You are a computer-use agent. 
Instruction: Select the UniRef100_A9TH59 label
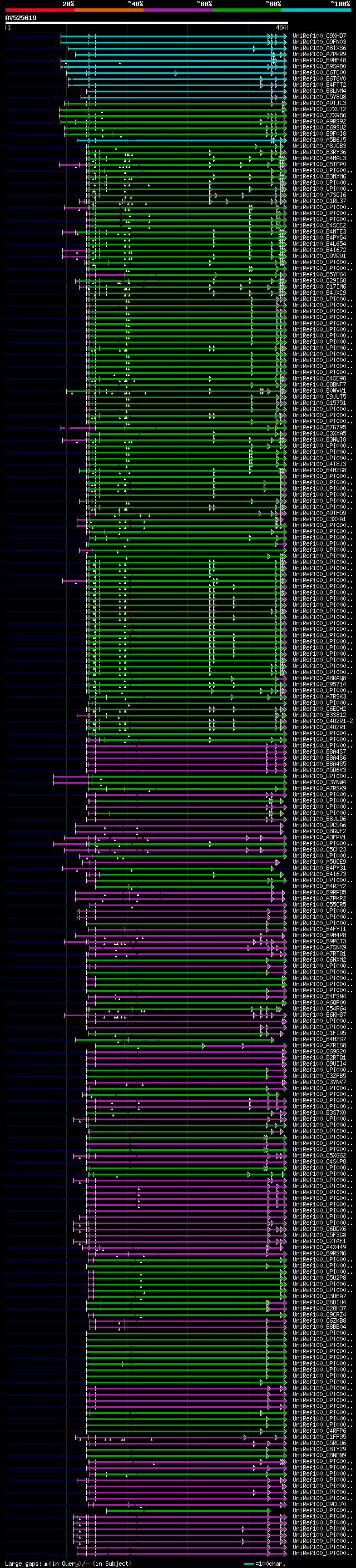point(319,513)
